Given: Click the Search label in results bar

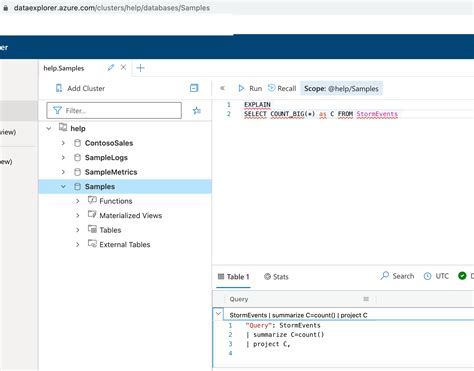Looking at the screenshot, I should (x=403, y=276).
